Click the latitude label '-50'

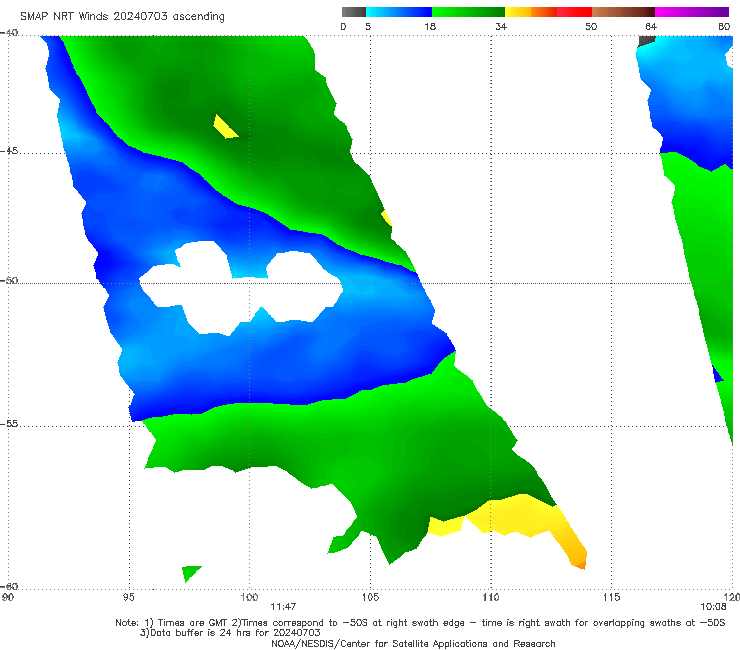[x=9, y=280]
